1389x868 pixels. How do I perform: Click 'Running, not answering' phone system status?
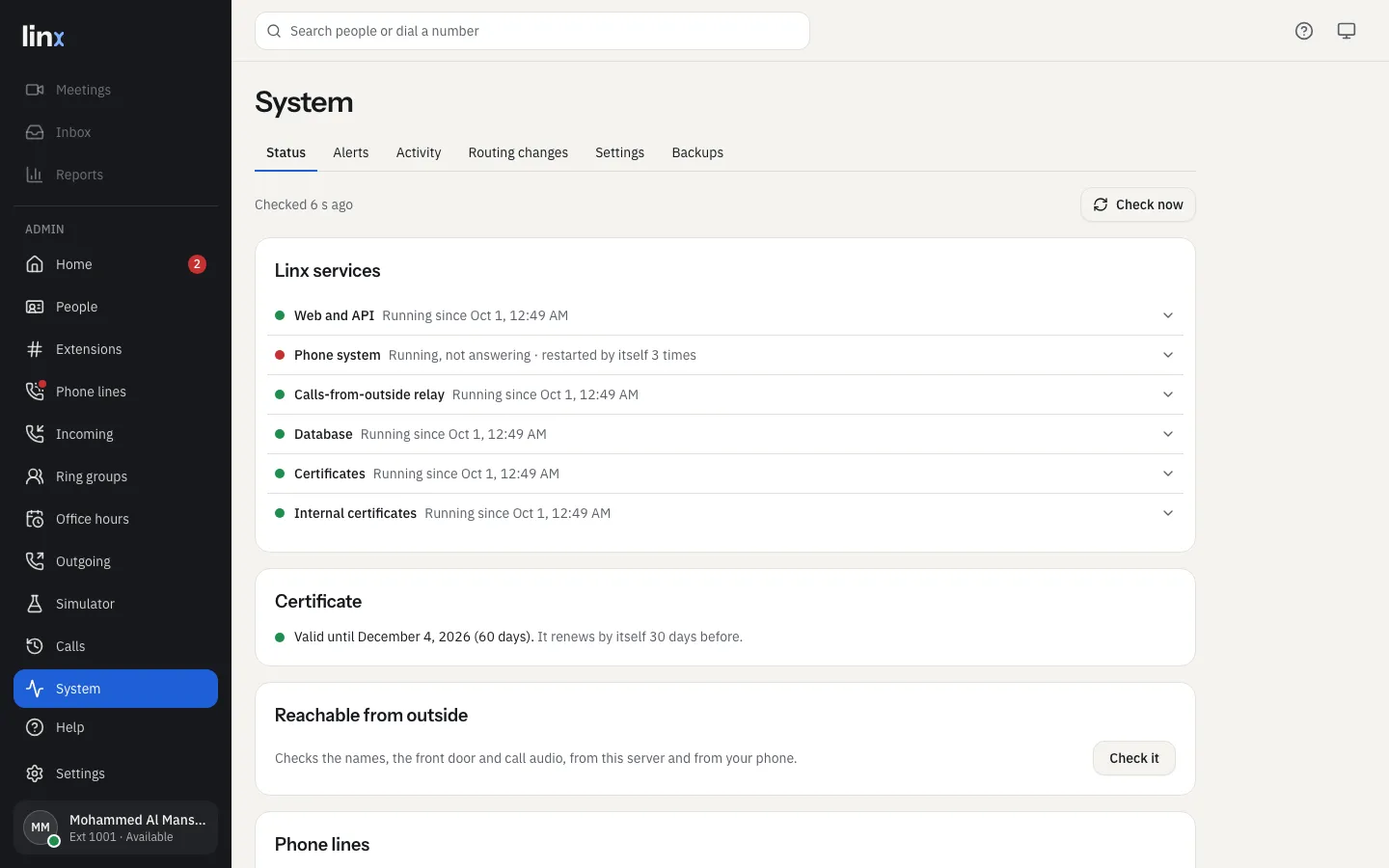coord(459,355)
